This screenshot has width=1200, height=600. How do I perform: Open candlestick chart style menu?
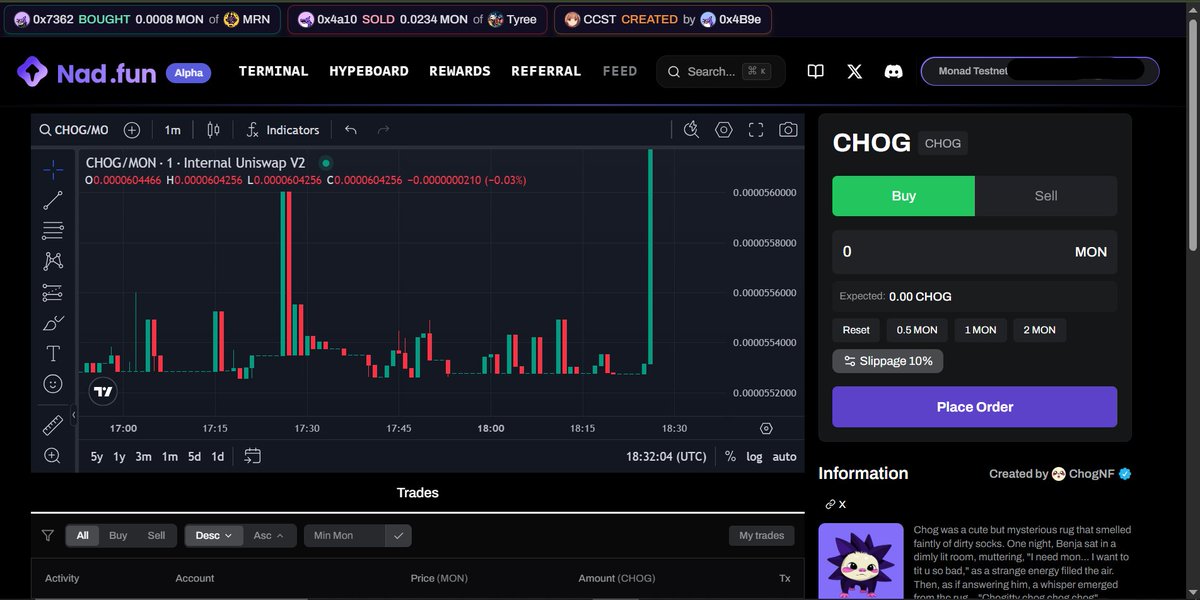[212, 130]
